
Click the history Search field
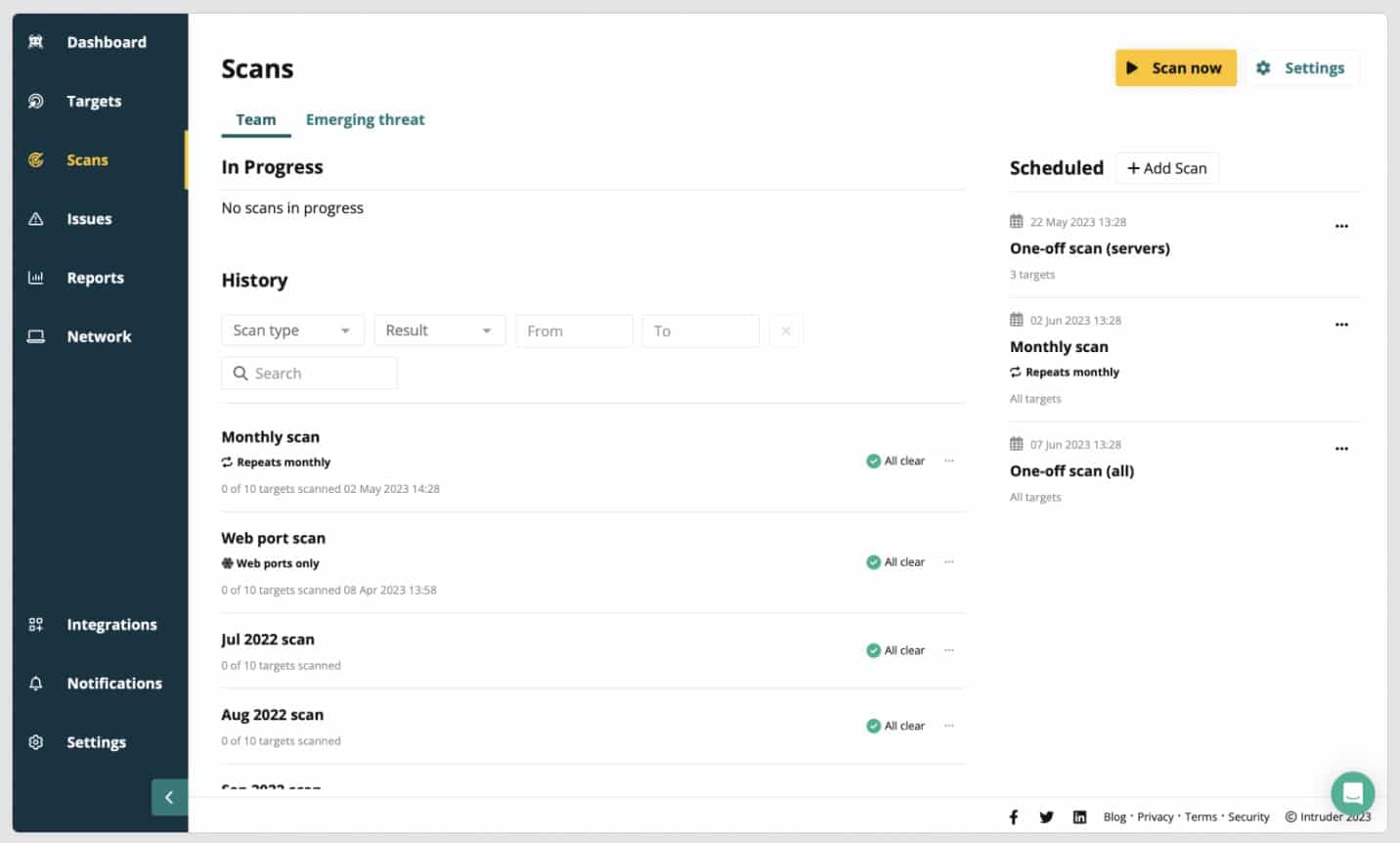point(309,373)
